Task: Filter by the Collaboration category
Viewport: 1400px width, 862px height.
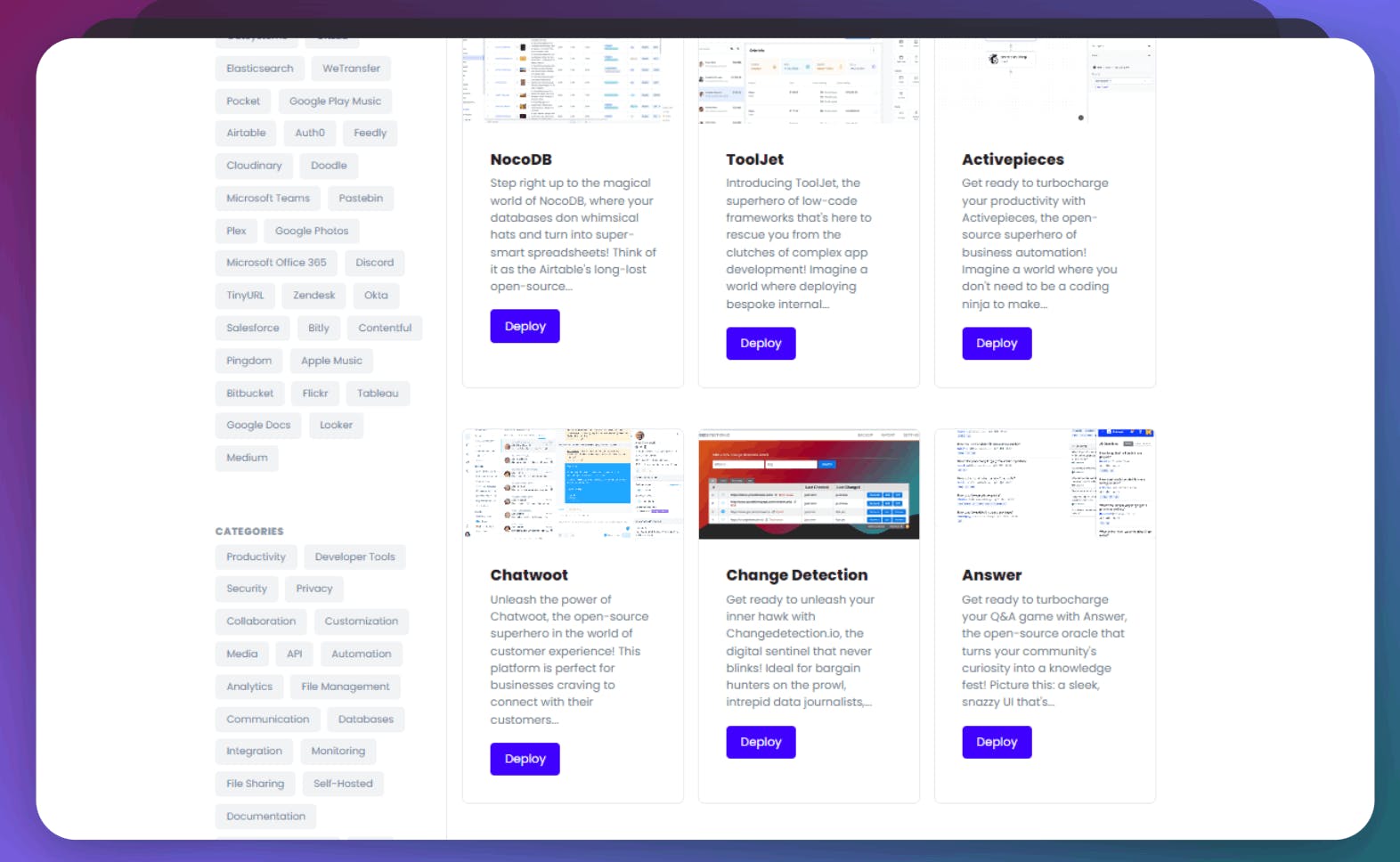Action: click(261, 622)
